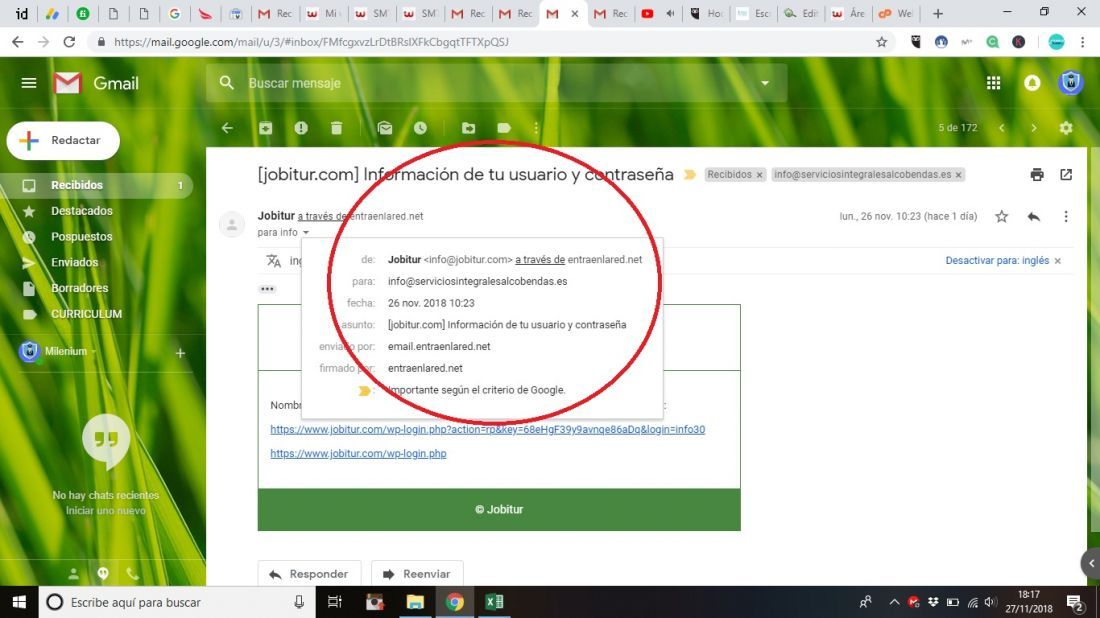The height and width of the screenshot is (618, 1100).
Task: Click the browser address bar URL
Action: pos(311,42)
